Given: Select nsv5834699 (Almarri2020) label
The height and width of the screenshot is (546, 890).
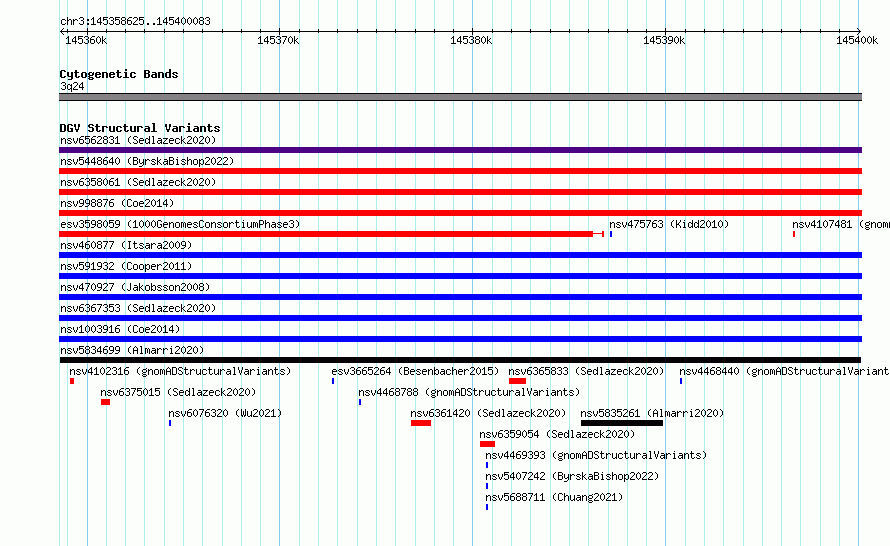Looking at the screenshot, I should [x=132, y=350].
